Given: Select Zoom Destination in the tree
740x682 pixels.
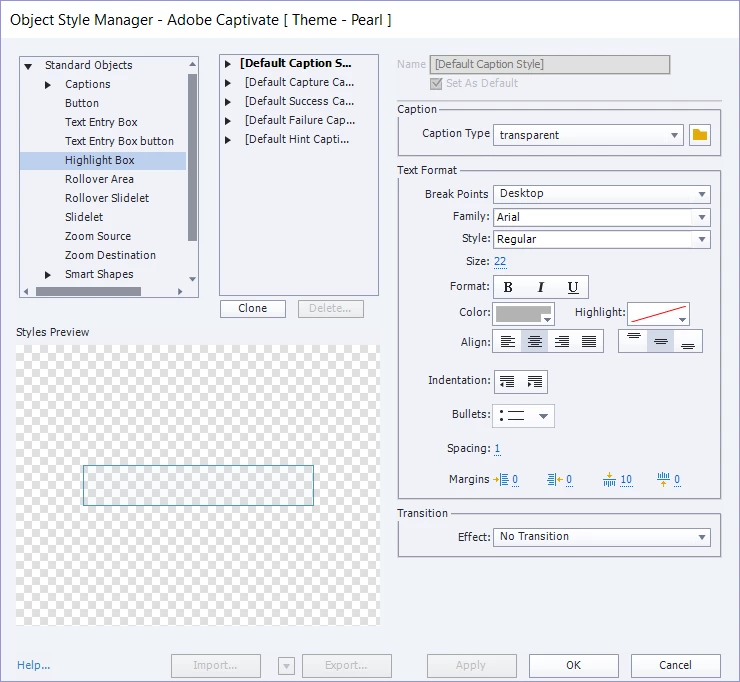Looking at the screenshot, I should tap(110, 255).
